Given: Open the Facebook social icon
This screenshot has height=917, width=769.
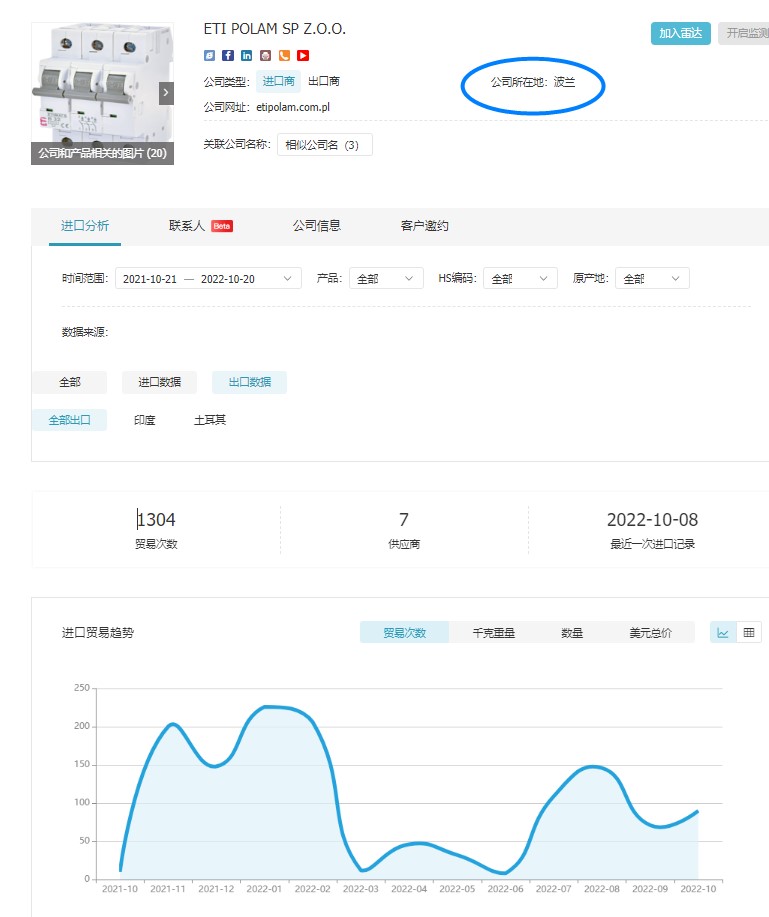Looking at the screenshot, I should [x=228, y=56].
